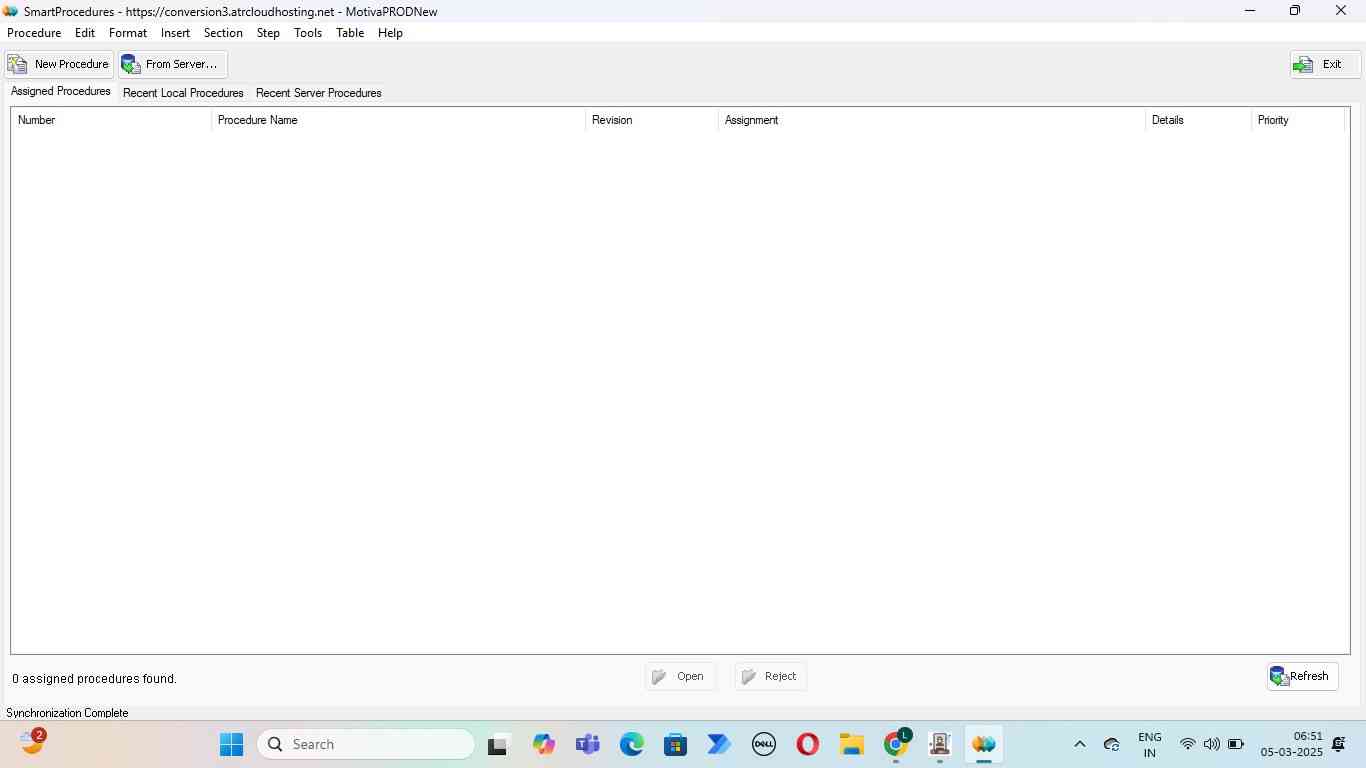Open the Table menu
The image size is (1366, 768).
(x=350, y=33)
